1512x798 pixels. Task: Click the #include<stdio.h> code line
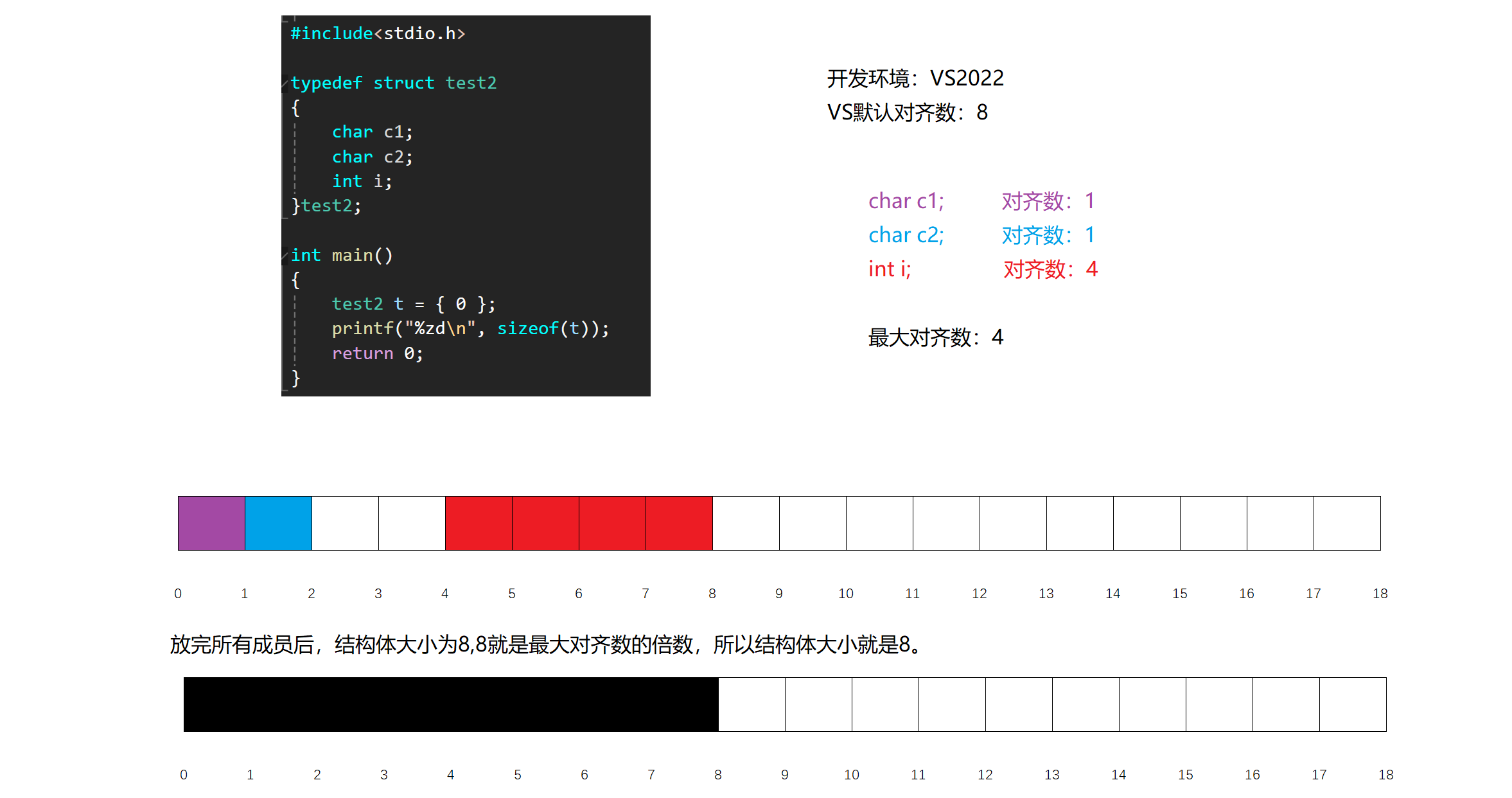tap(378, 33)
